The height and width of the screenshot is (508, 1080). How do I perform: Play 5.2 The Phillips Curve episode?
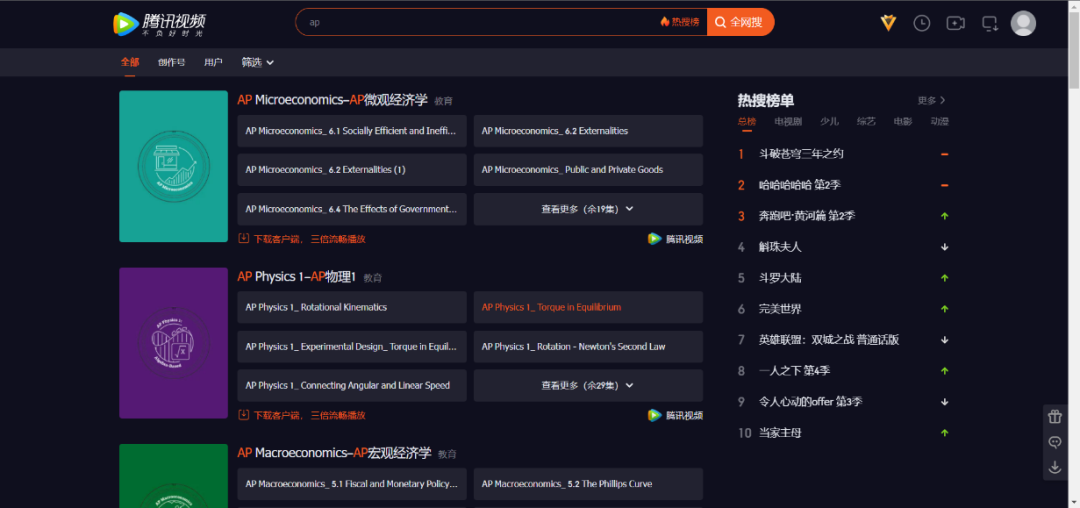[588, 484]
